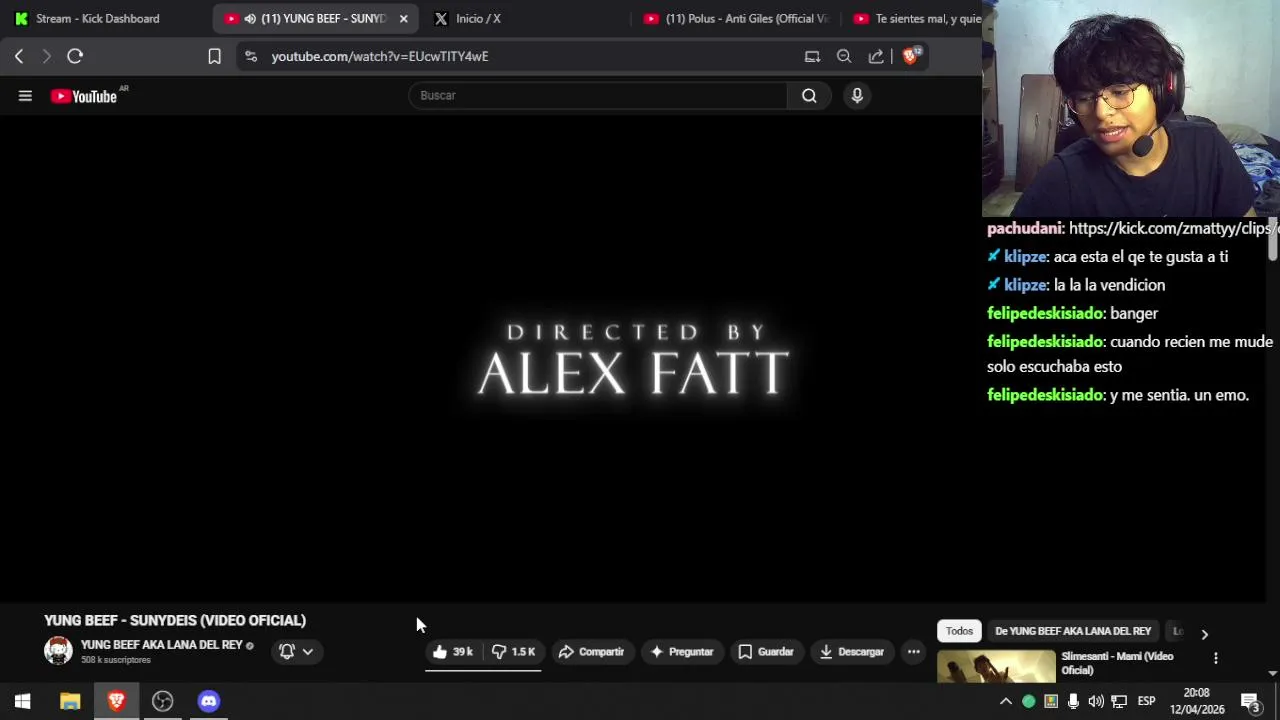Open the Brave Shields lion icon
This screenshot has height=720, width=1280.
tap(911, 56)
